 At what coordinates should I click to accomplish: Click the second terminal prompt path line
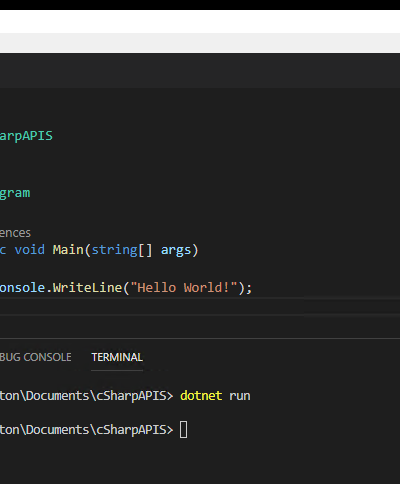[86, 430]
